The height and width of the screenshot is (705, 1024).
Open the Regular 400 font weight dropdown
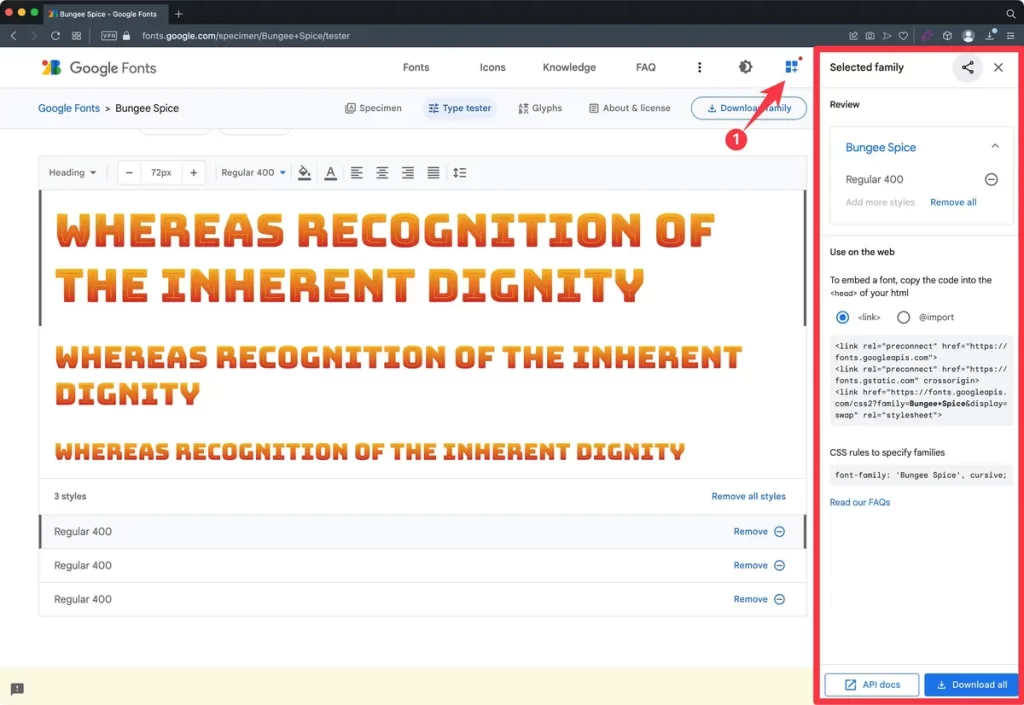pyautogui.click(x=253, y=173)
